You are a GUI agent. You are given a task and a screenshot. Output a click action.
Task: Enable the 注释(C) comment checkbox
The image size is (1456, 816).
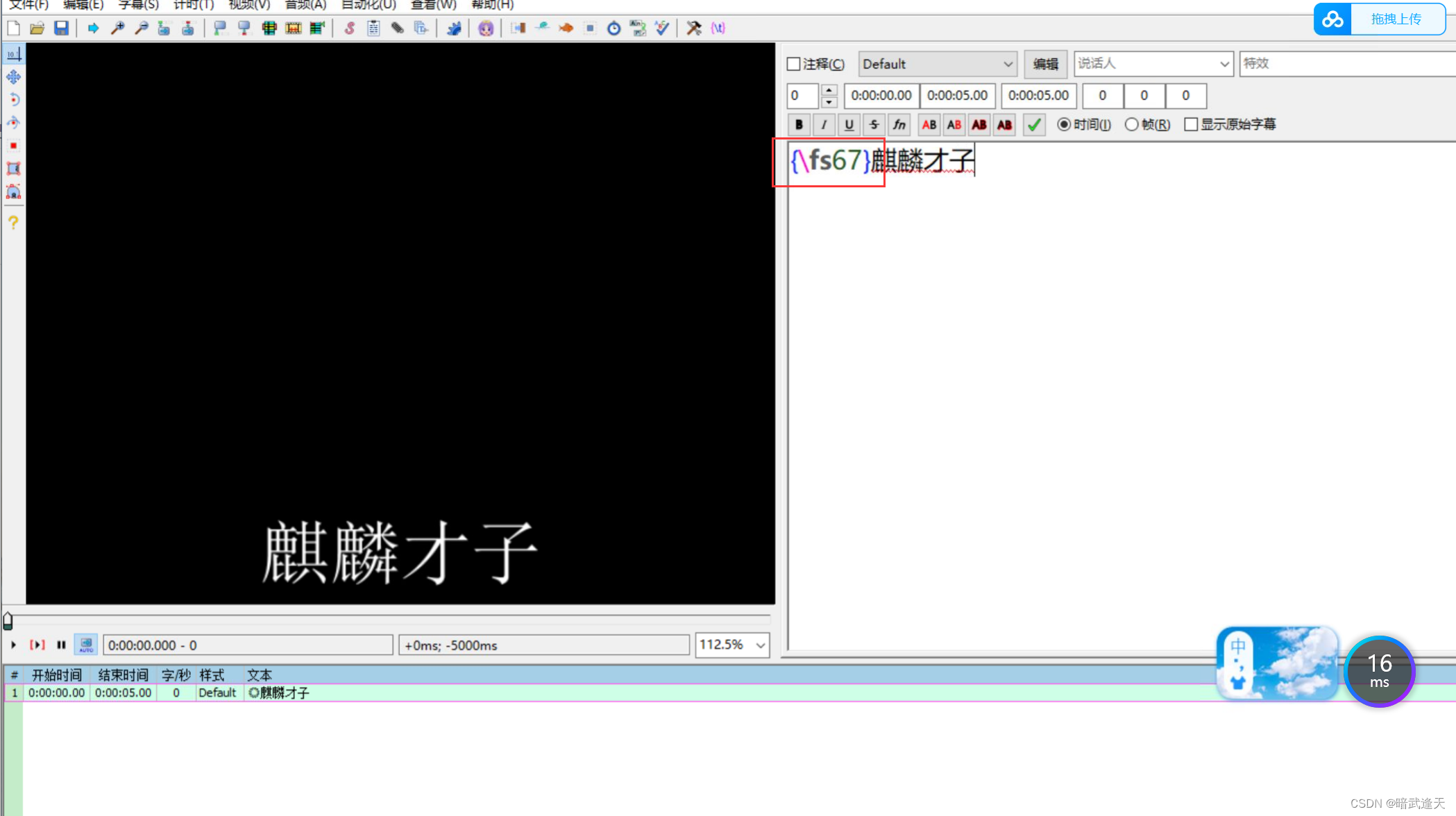click(x=794, y=64)
